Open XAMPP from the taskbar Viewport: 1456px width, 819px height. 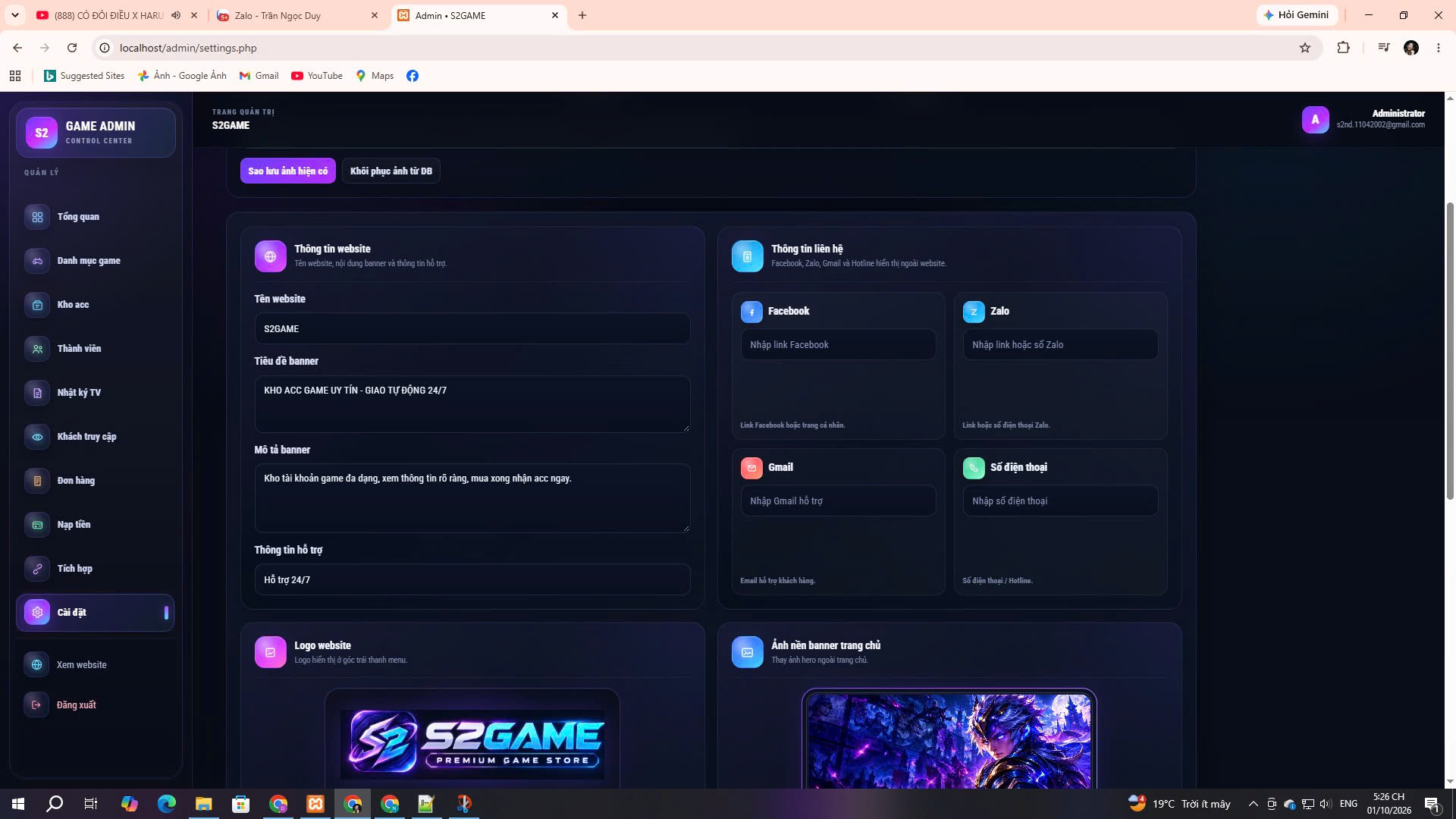[315, 804]
